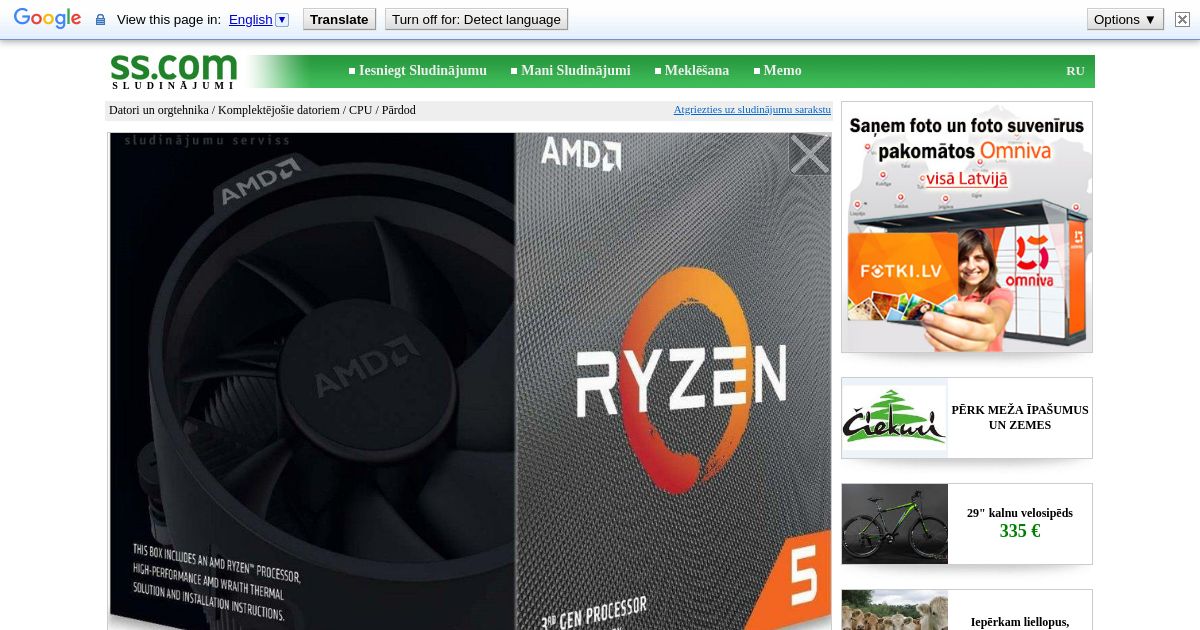Click Atgriezties uz sludinājumu sarakstu link

coord(752,109)
